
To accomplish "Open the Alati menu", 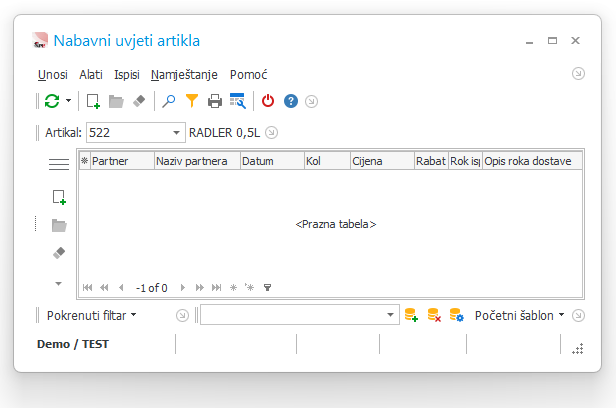I will pos(91,75).
